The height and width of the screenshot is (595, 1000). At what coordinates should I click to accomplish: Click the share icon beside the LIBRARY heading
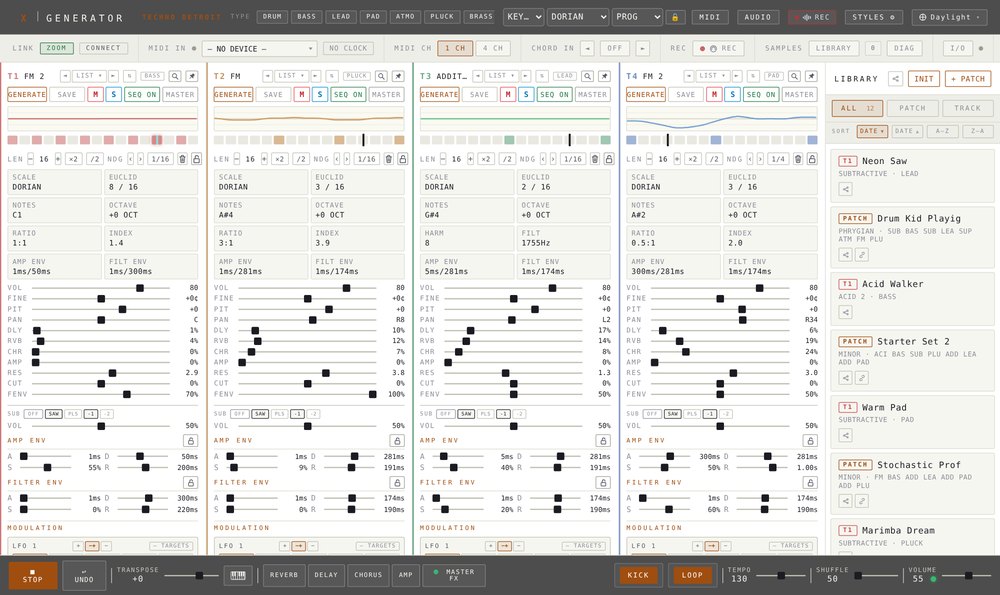895,79
